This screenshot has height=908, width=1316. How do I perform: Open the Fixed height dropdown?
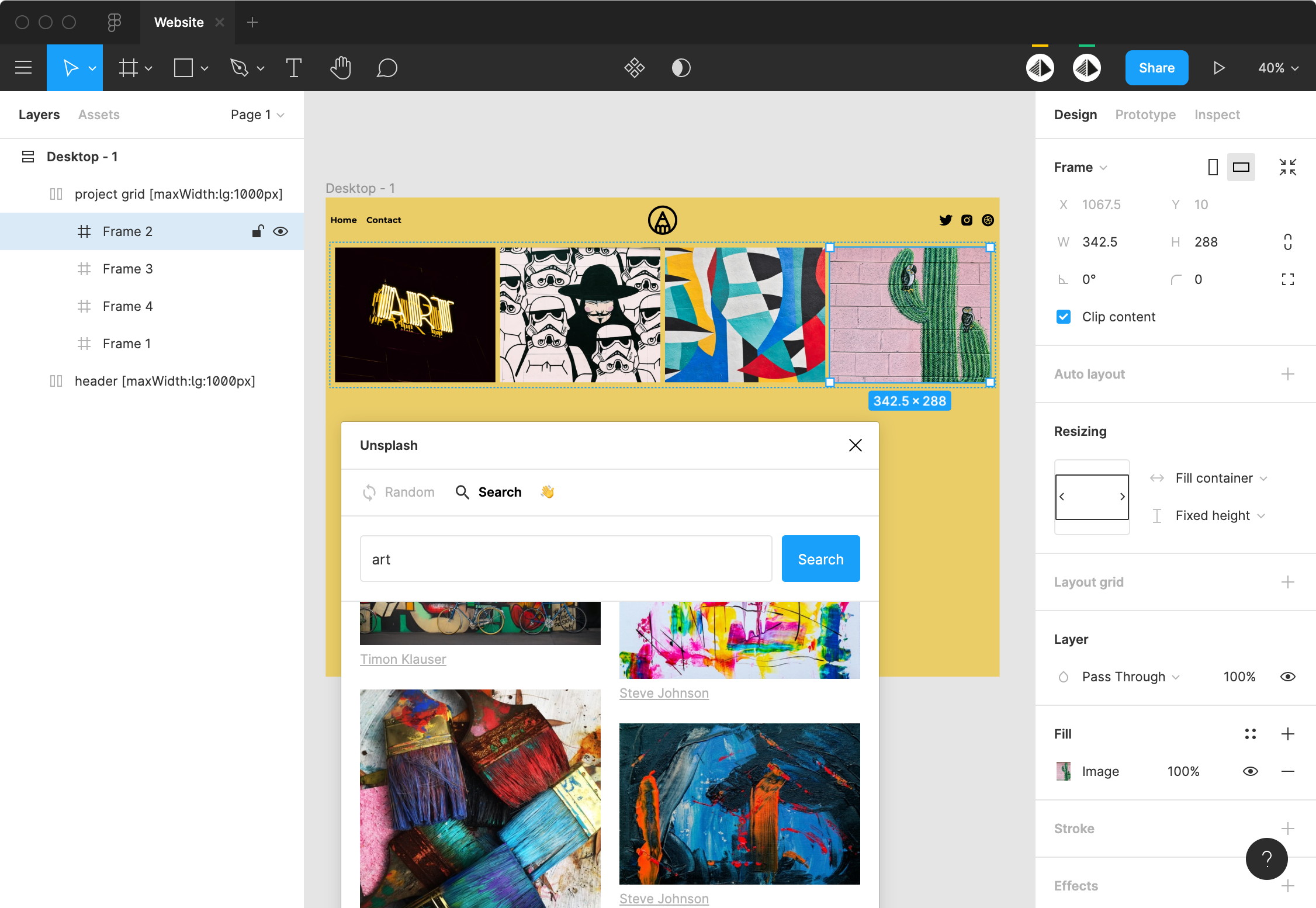pos(1220,515)
